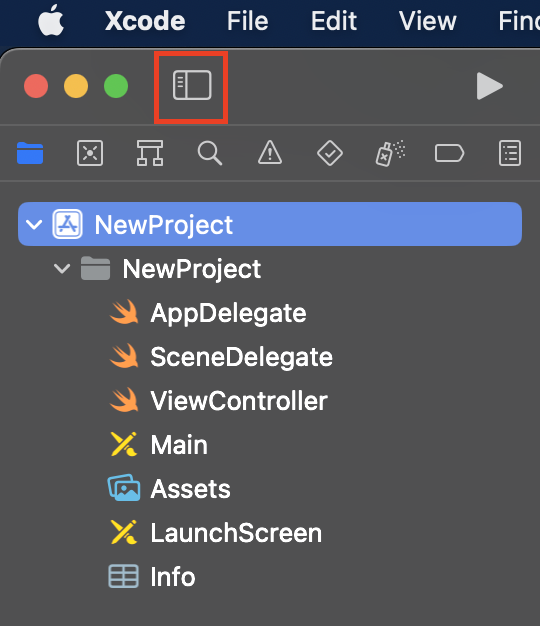The height and width of the screenshot is (626, 540).
Task: Zoom the window with the green button
Action: [x=116, y=86]
